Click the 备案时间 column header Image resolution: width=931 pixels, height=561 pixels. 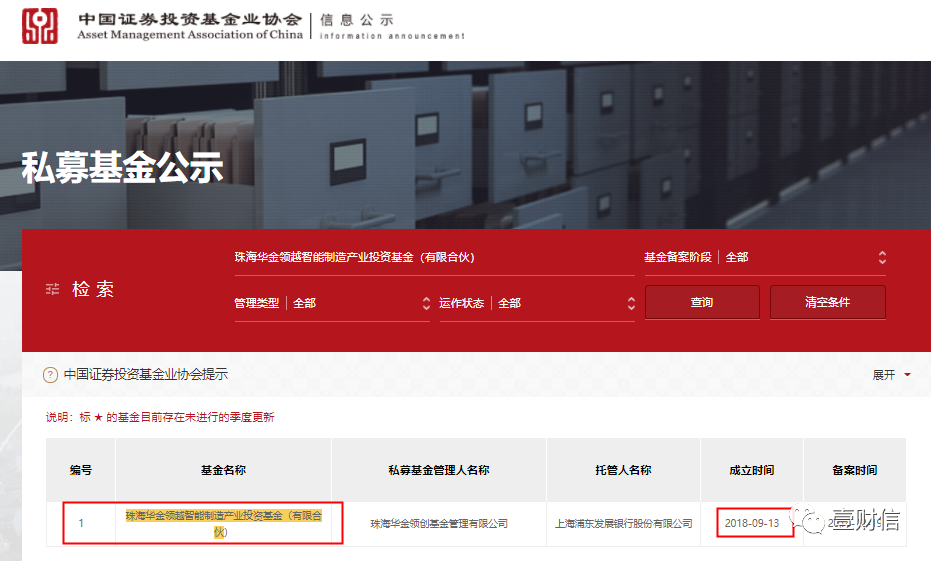click(854, 470)
